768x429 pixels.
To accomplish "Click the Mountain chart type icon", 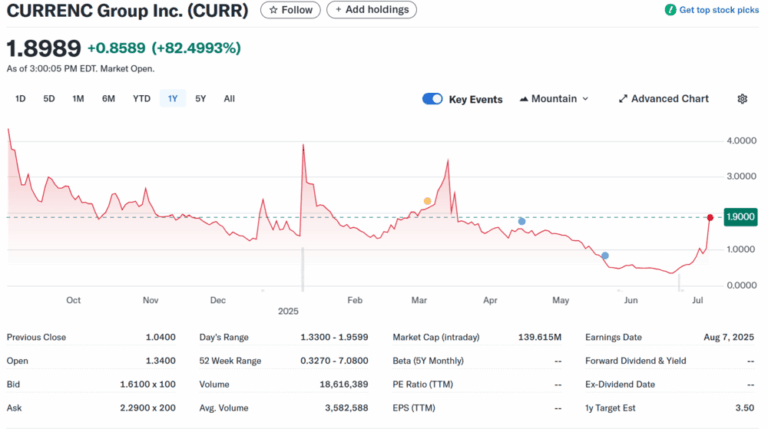I will click(524, 99).
